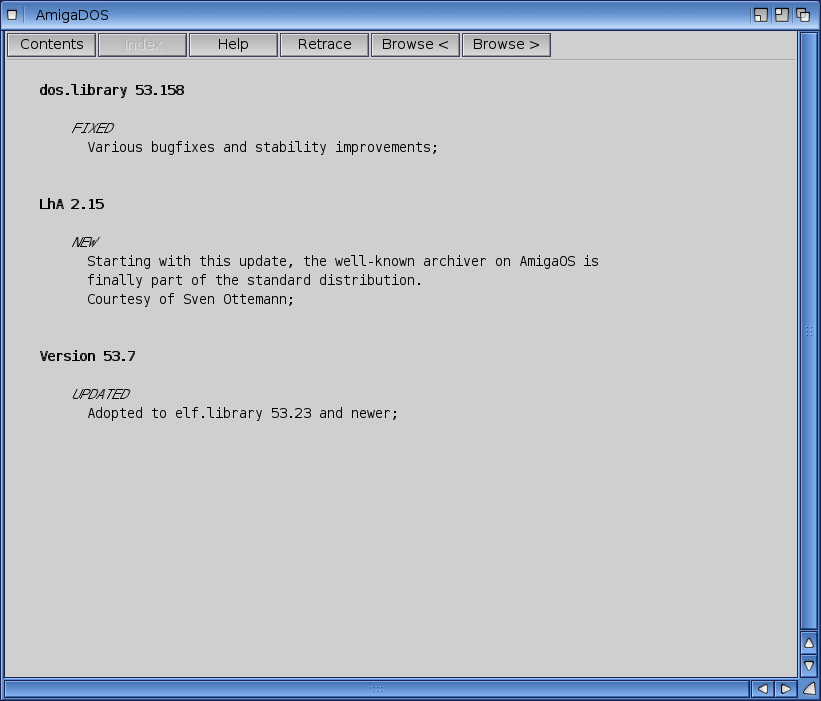Click the scroll down arrow
The width and height of the screenshot is (821, 701).
808,665
